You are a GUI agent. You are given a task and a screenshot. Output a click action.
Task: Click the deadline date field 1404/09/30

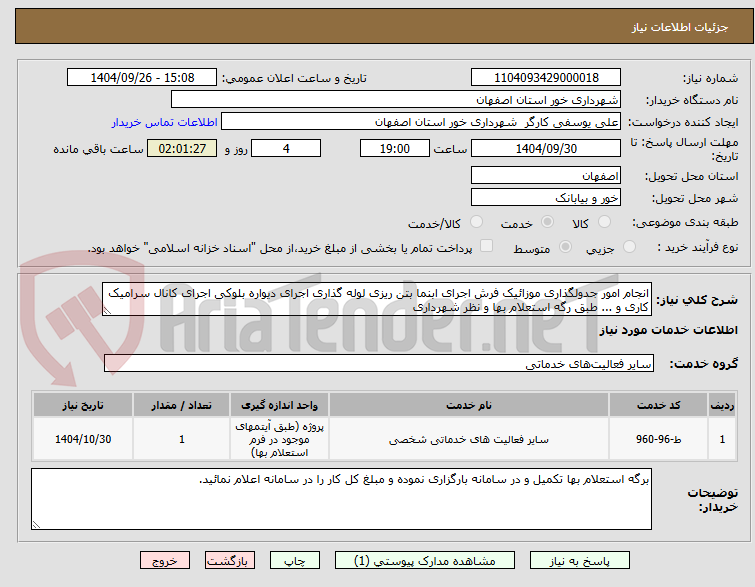pos(546,148)
